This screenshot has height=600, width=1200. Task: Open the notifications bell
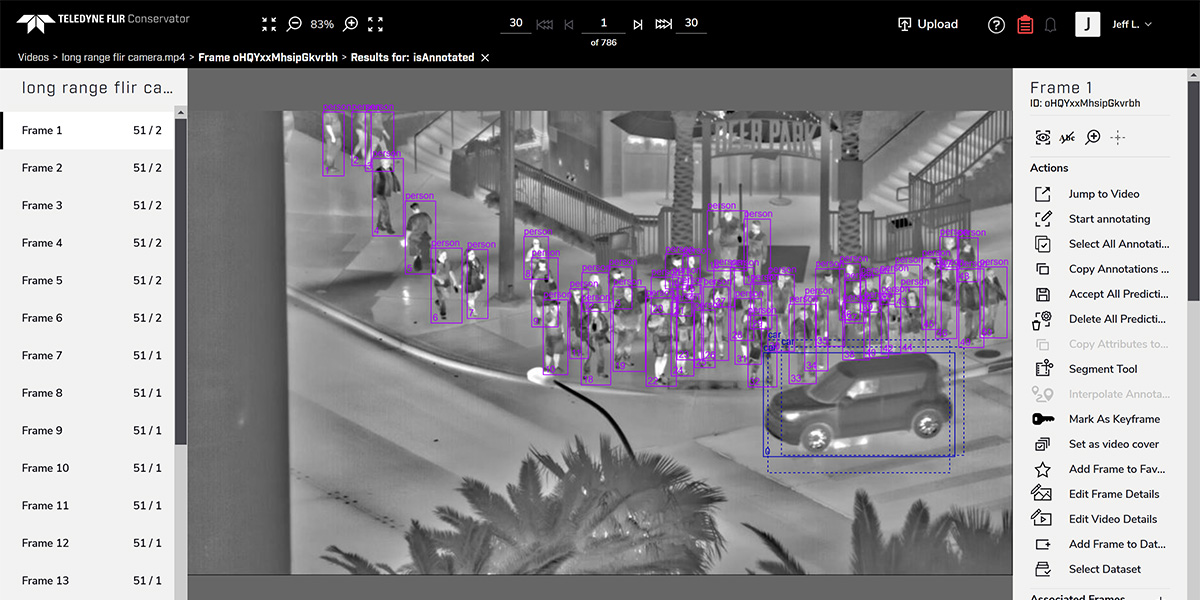(x=1050, y=25)
